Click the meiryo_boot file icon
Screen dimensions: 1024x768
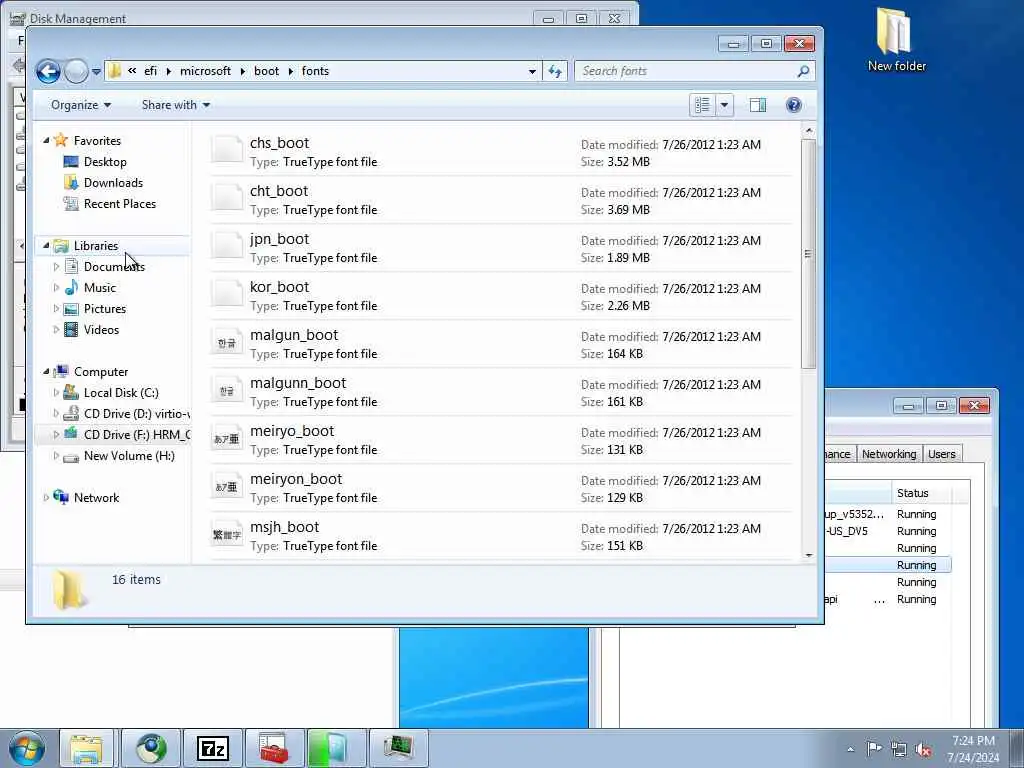(227, 439)
